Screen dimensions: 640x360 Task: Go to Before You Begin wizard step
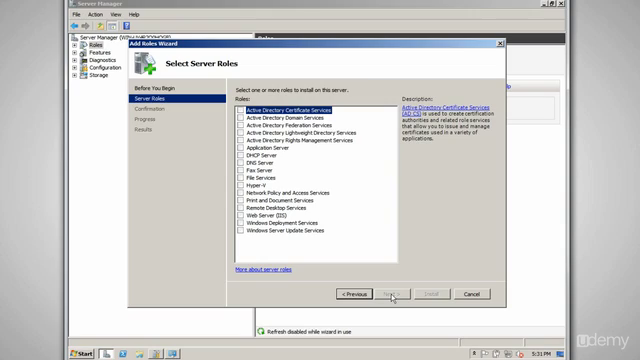point(155,88)
